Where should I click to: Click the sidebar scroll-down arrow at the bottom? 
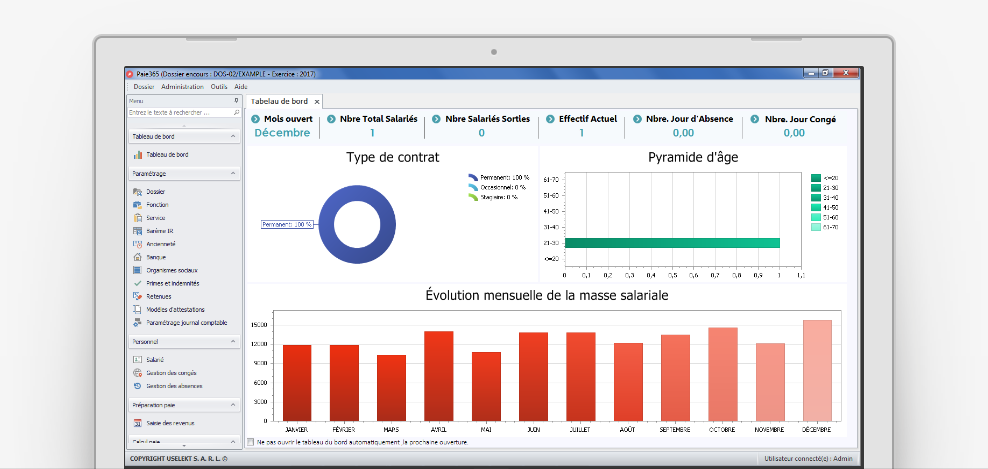coord(184,446)
